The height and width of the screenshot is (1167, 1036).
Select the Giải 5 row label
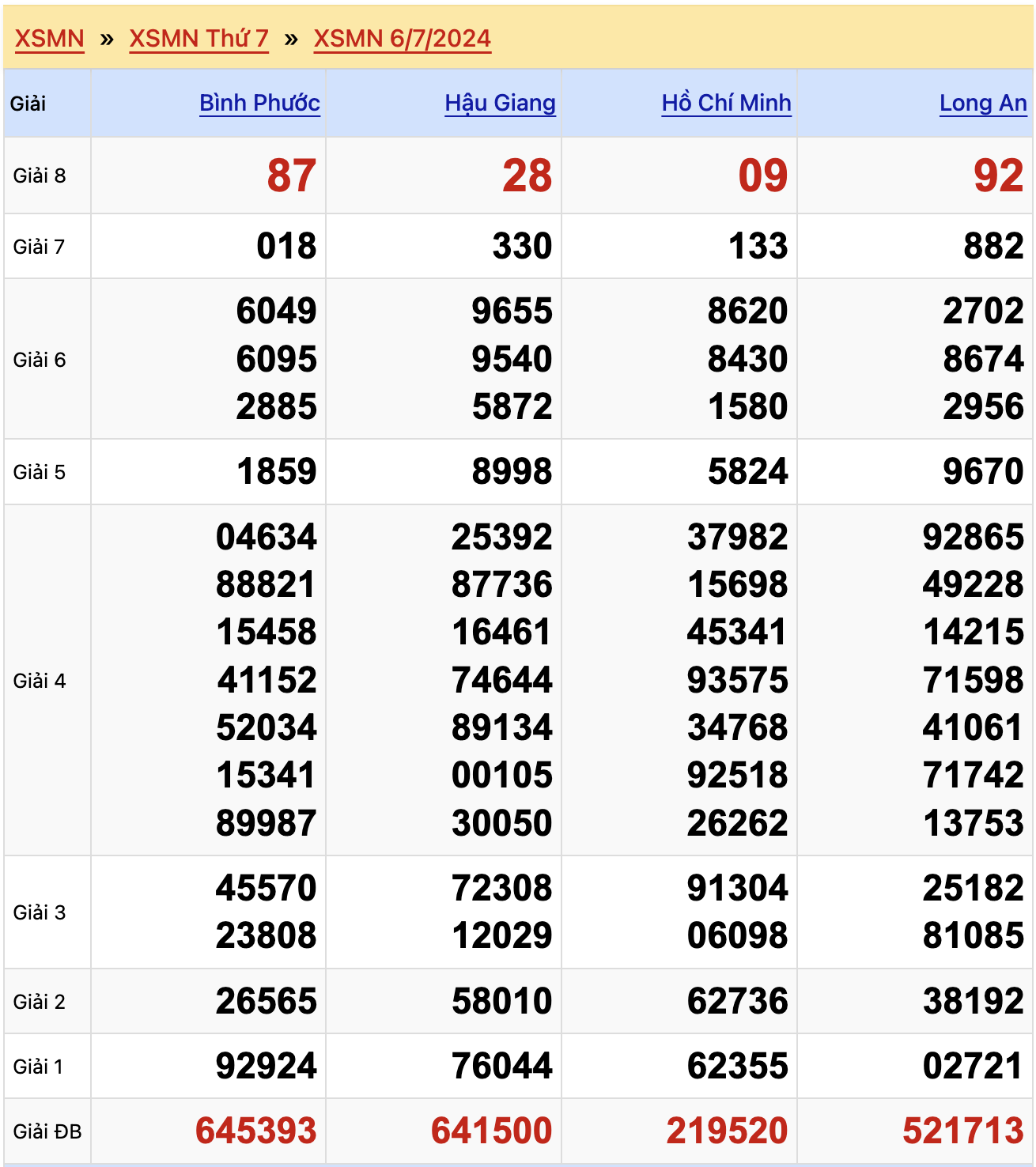[40, 472]
